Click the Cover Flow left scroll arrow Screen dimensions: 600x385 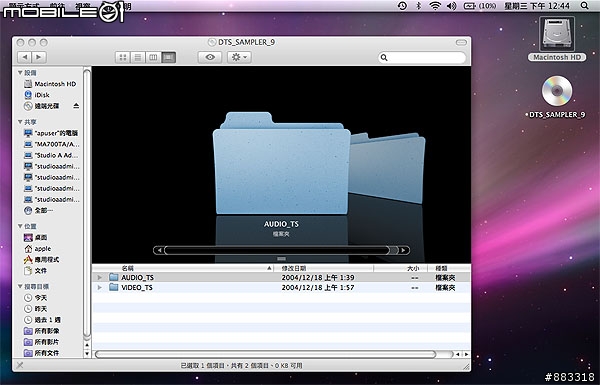159,250
